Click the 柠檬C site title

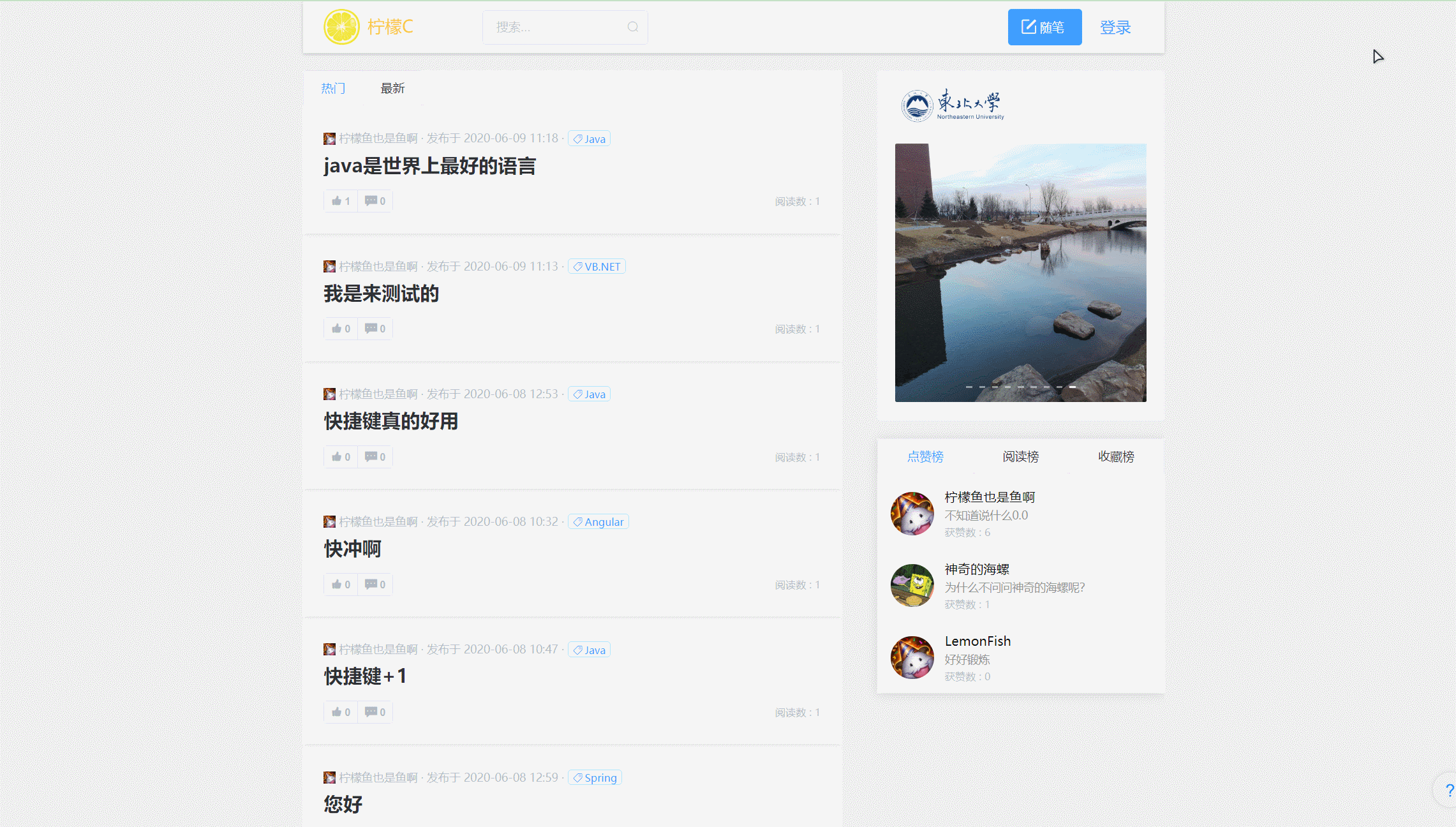pyautogui.click(x=390, y=27)
